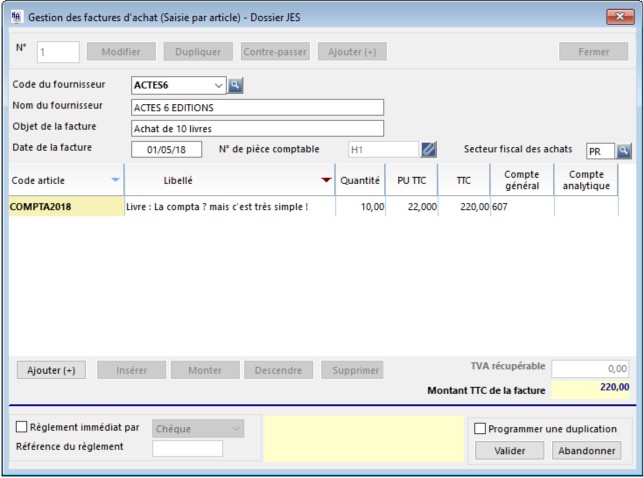Screen dimensions: 643x478
Task: Select the COMPTA2018 article code cell
Action: [66, 206]
